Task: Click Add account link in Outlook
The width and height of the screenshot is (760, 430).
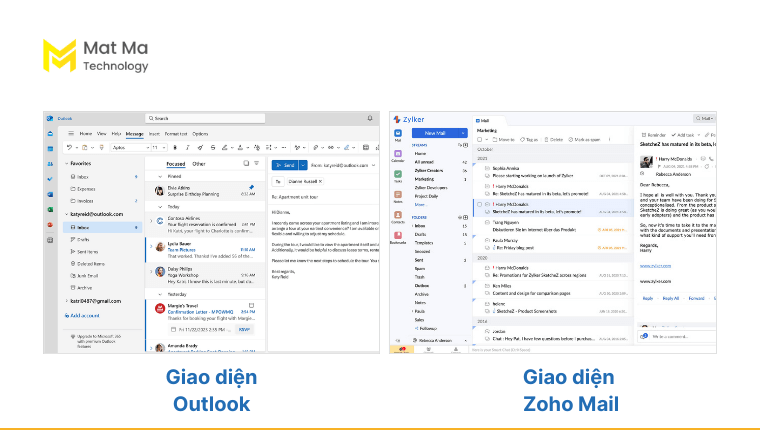Action: point(82,316)
